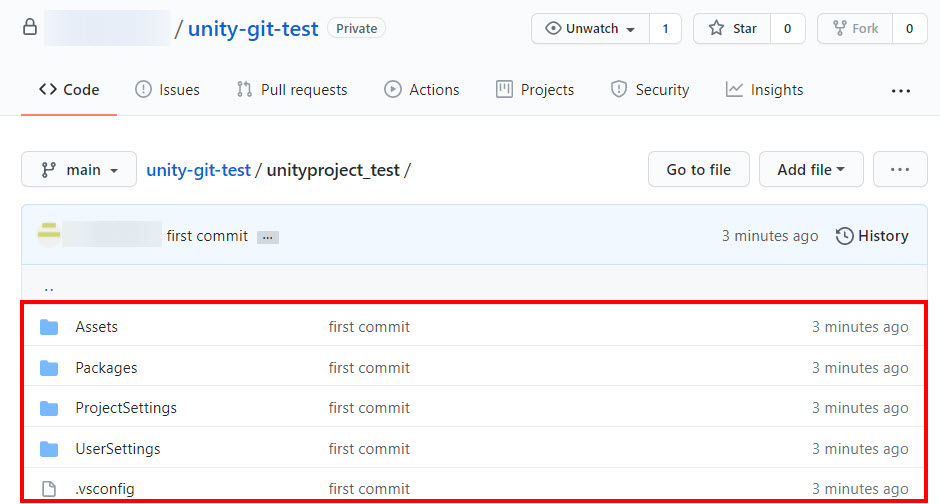Open first commit link in Packages row
940x504 pixels.
[x=369, y=368]
